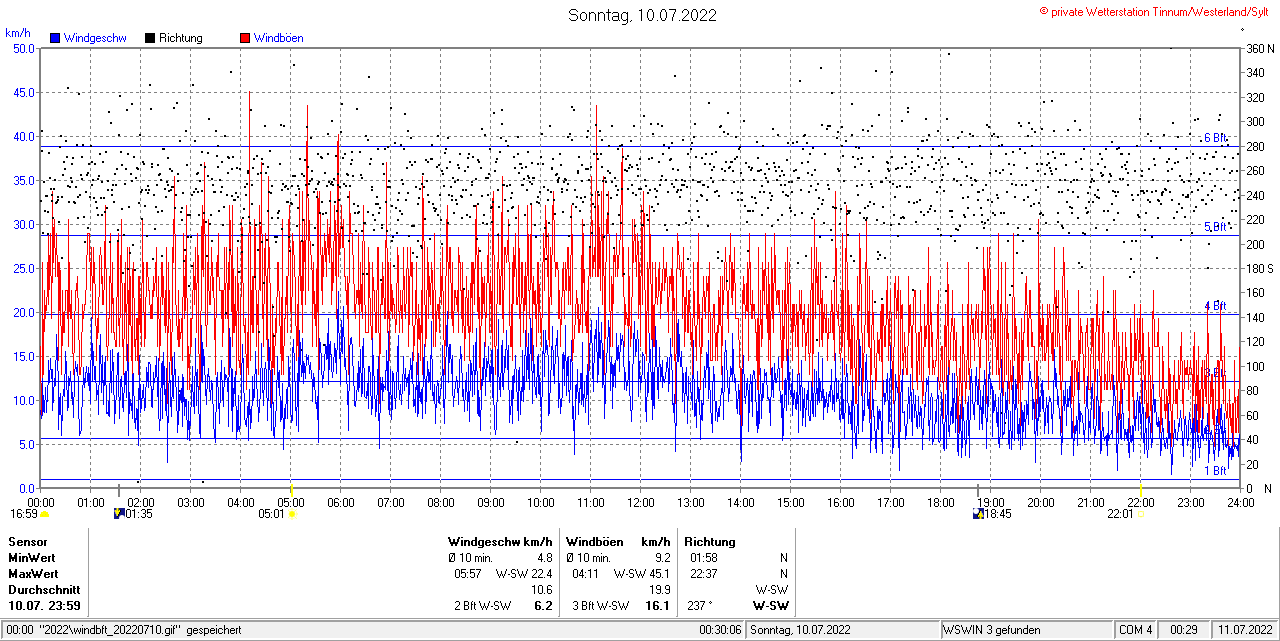Click the 4 Bft line label

point(1214,305)
